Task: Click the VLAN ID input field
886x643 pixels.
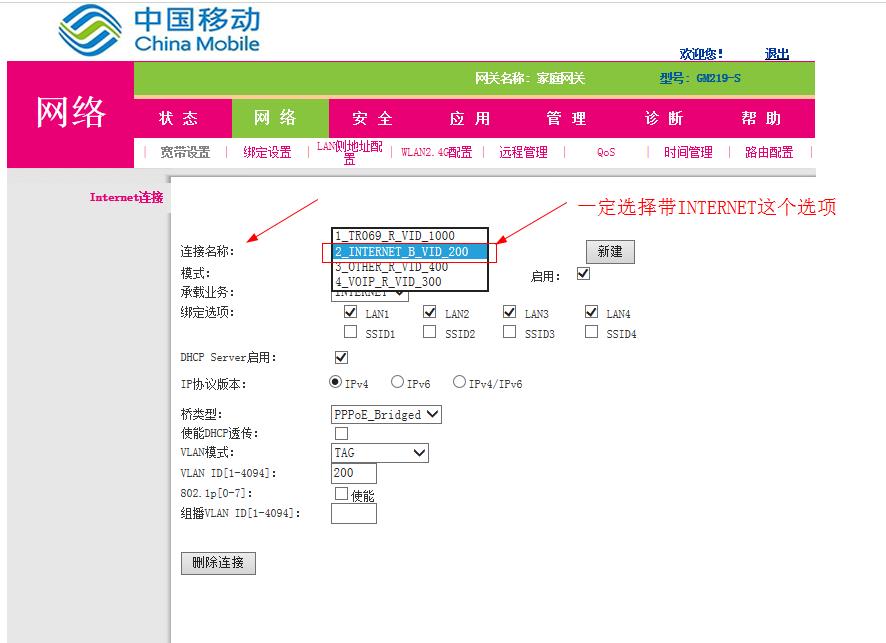Action: point(351,472)
